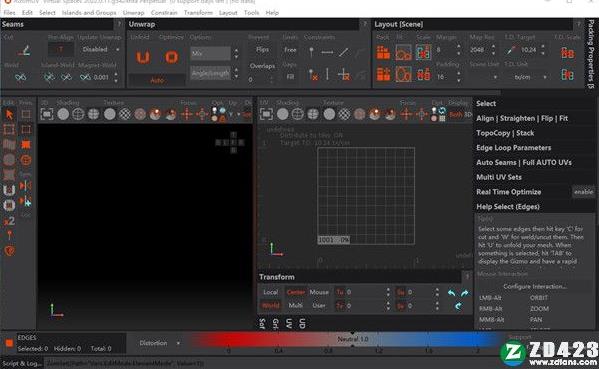Expand the Multi UV Sets section

534,177
